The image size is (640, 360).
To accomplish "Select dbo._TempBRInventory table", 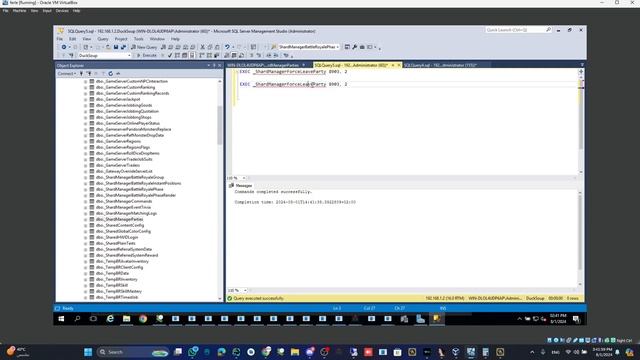I will pyautogui.click(x=116, y=279).
